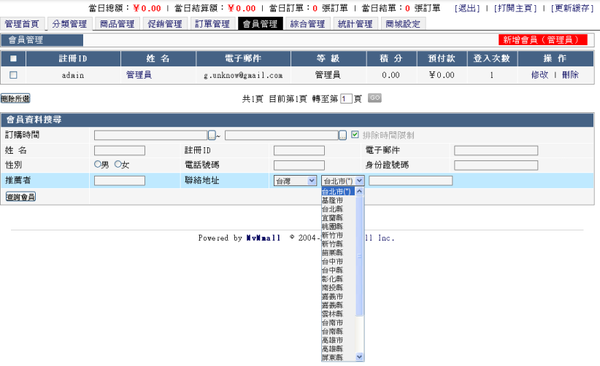Image resolution: width=600 pixels, height=366 pixels.
Task: Switch to the 統計管理 tab
Action: pyautogui.click(x=355, y=24)
